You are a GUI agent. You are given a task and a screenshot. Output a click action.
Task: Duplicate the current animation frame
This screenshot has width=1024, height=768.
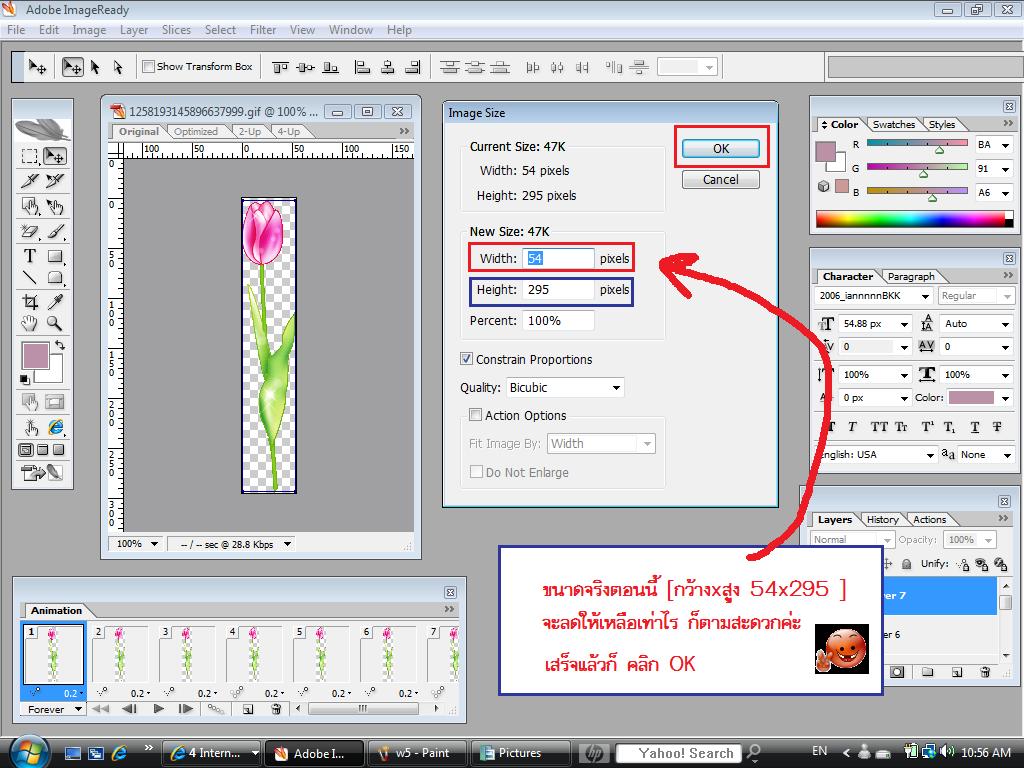(x=248, y=709)
